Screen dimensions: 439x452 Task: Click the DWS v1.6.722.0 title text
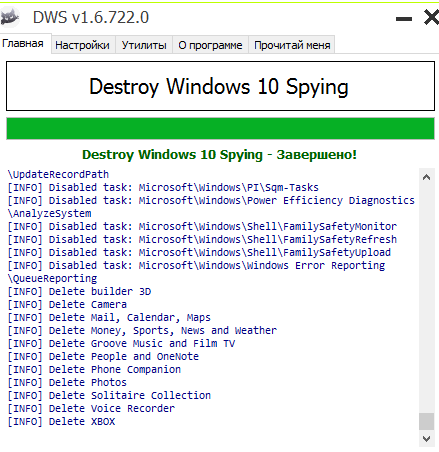point(91,17)
